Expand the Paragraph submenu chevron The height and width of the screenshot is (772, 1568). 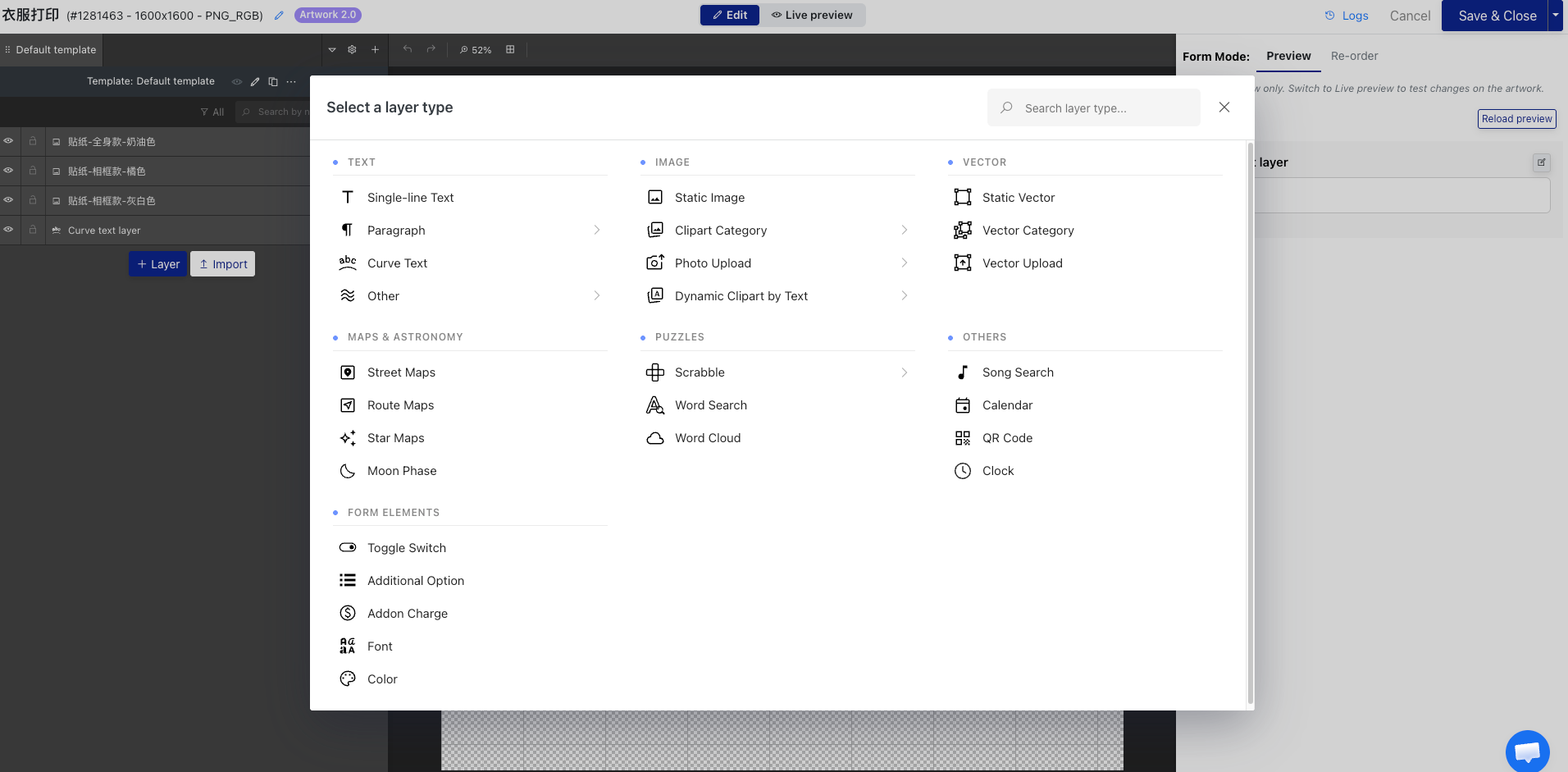pos(597,230)
